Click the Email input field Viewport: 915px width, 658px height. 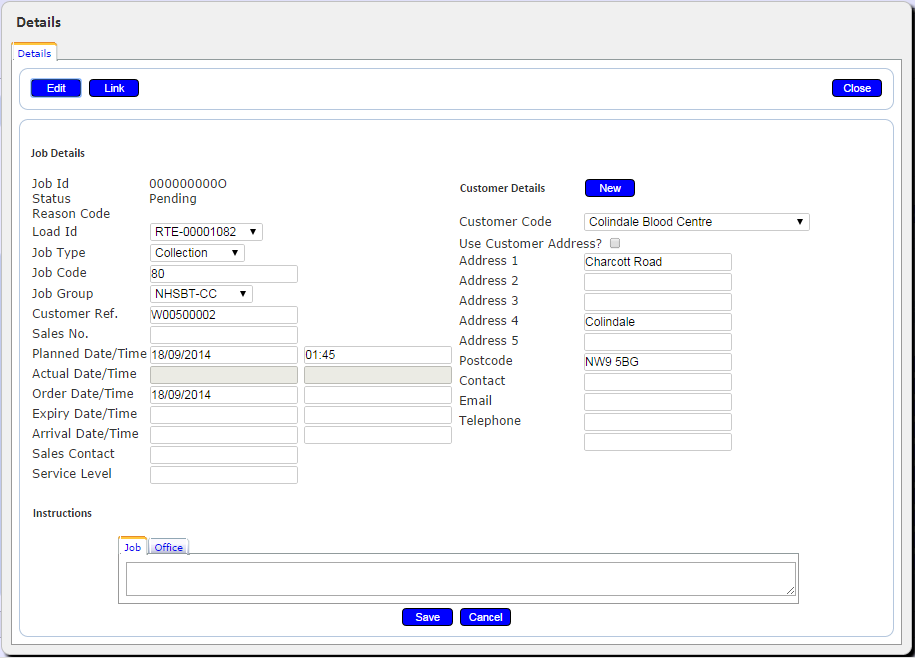pos(658,402)
